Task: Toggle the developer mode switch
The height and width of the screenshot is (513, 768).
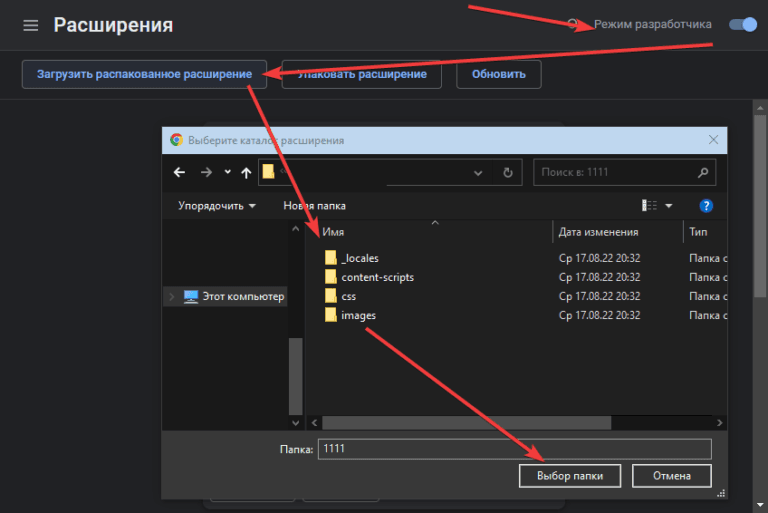Action: (742, 24)
